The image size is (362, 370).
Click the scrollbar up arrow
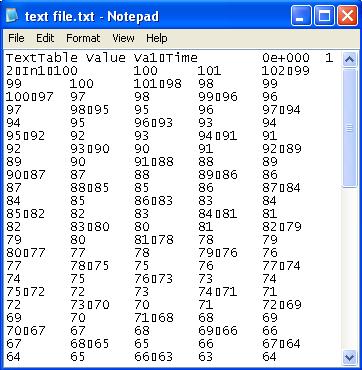[349, 60]
